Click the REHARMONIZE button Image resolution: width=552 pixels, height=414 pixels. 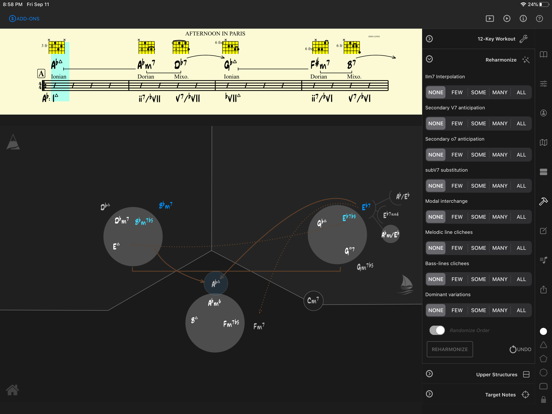pyautogui.click(x=450, y=349)
